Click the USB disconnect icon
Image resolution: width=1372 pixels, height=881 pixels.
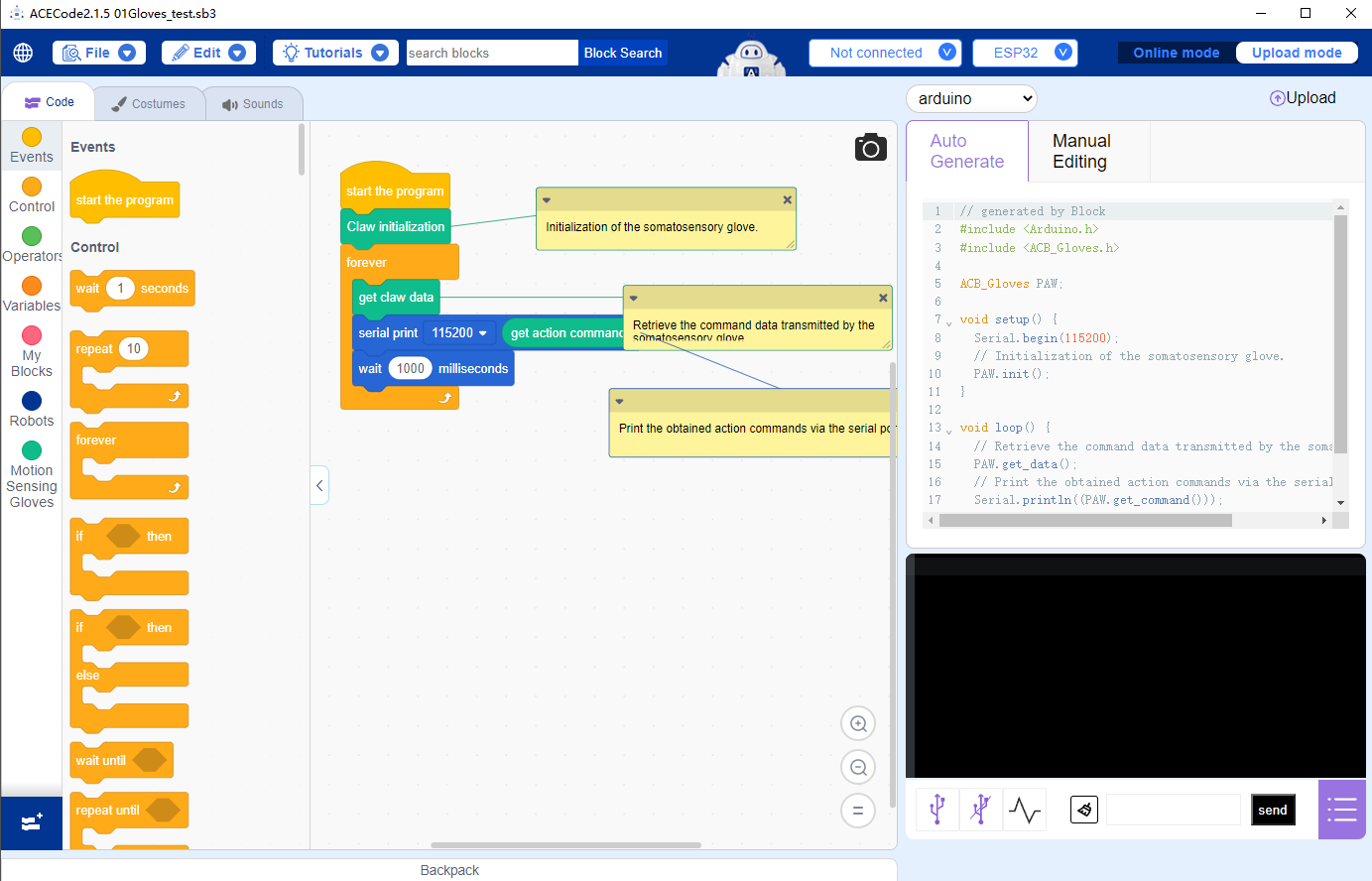pos(980,809)
